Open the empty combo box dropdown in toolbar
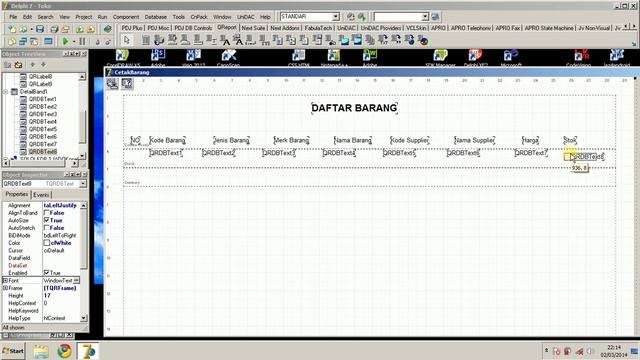Screen dimensions: 640x360 pos(425,17)
